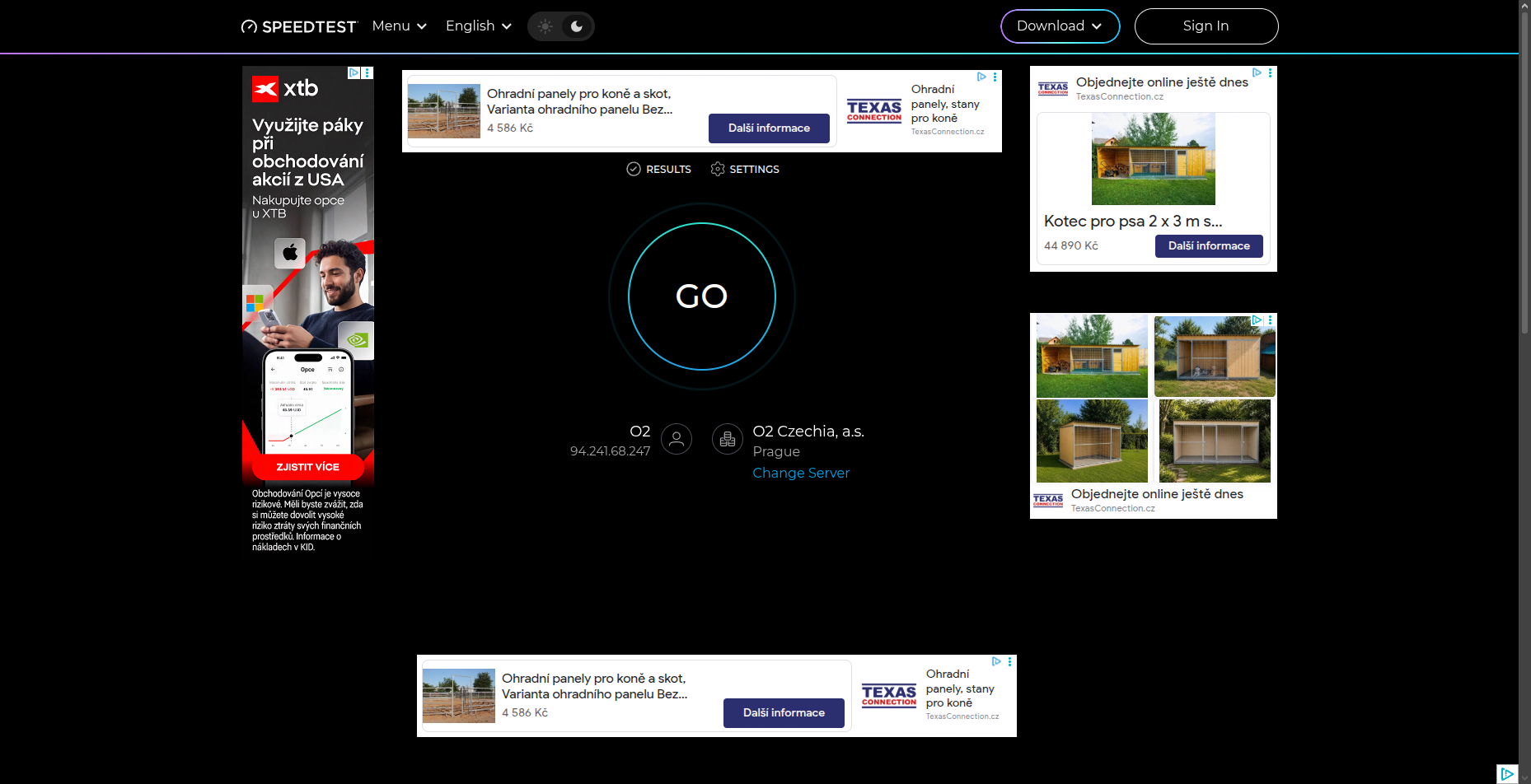Click the 4 586 Kč price in top banner

(510, 128)
